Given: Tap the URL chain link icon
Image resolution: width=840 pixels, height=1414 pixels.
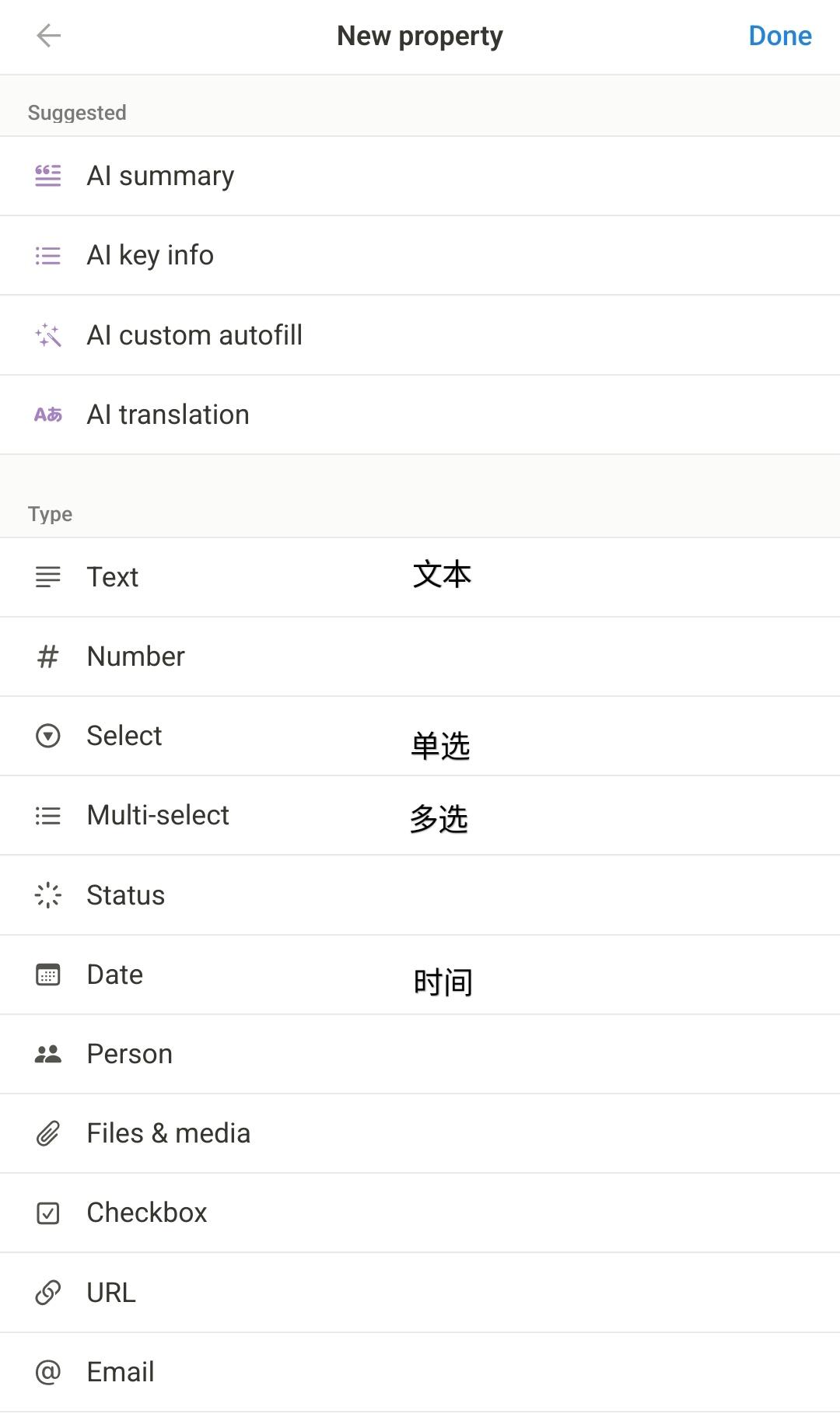Looking at the screenshot, I should point(48,1293).
